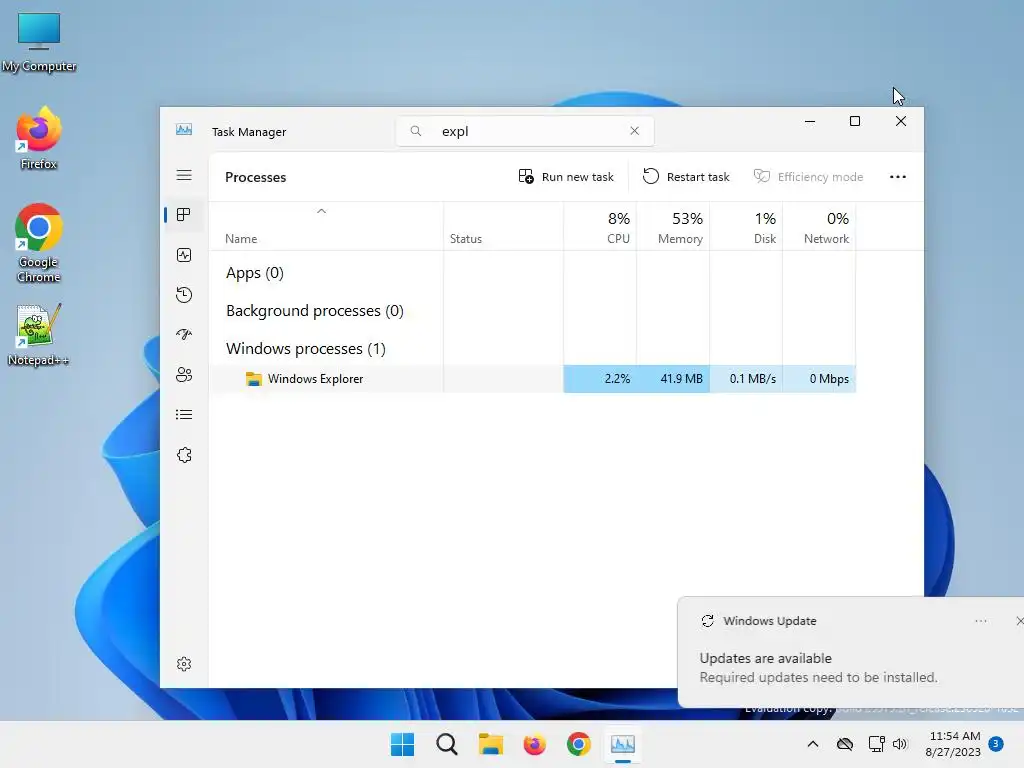Image resolution: width=1024 pixels, height=768 pixels.
Task: Click the 0 Mbps network cell
Action: pyautogui.click(x=819, y=379)
